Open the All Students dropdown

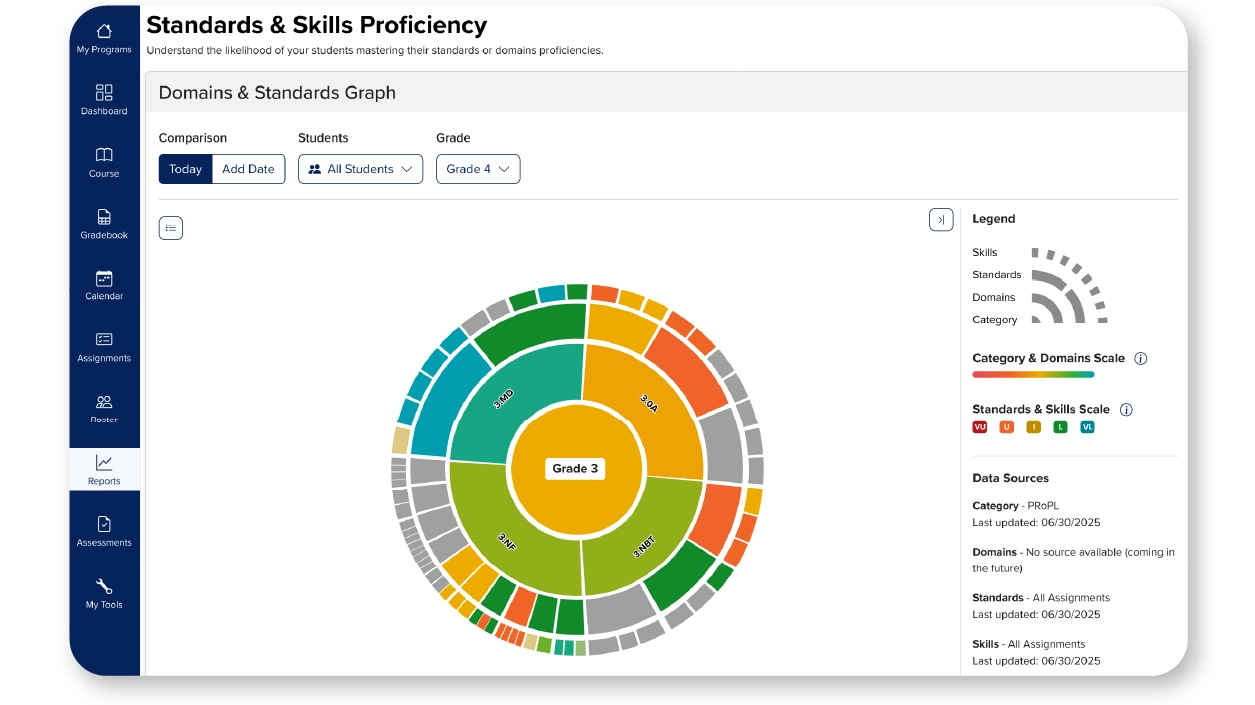click(x=360, y=169)
